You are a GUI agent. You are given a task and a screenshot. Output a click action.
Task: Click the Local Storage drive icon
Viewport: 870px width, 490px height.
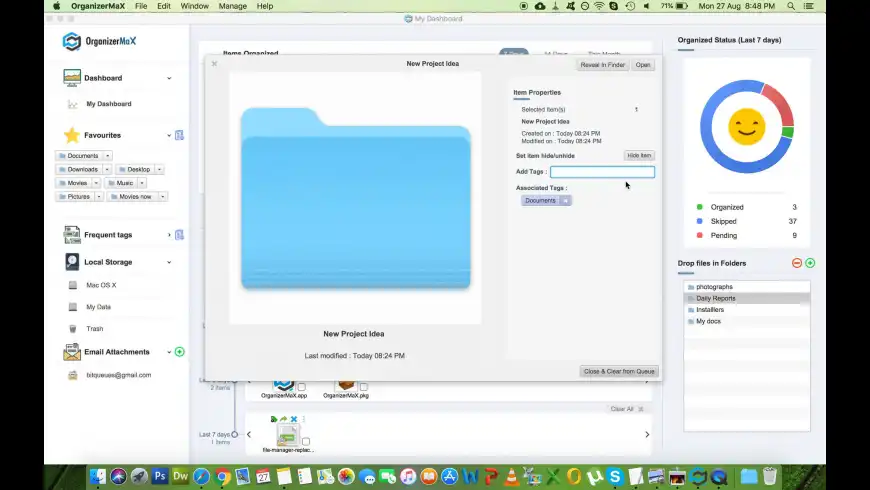click(72, 262)
